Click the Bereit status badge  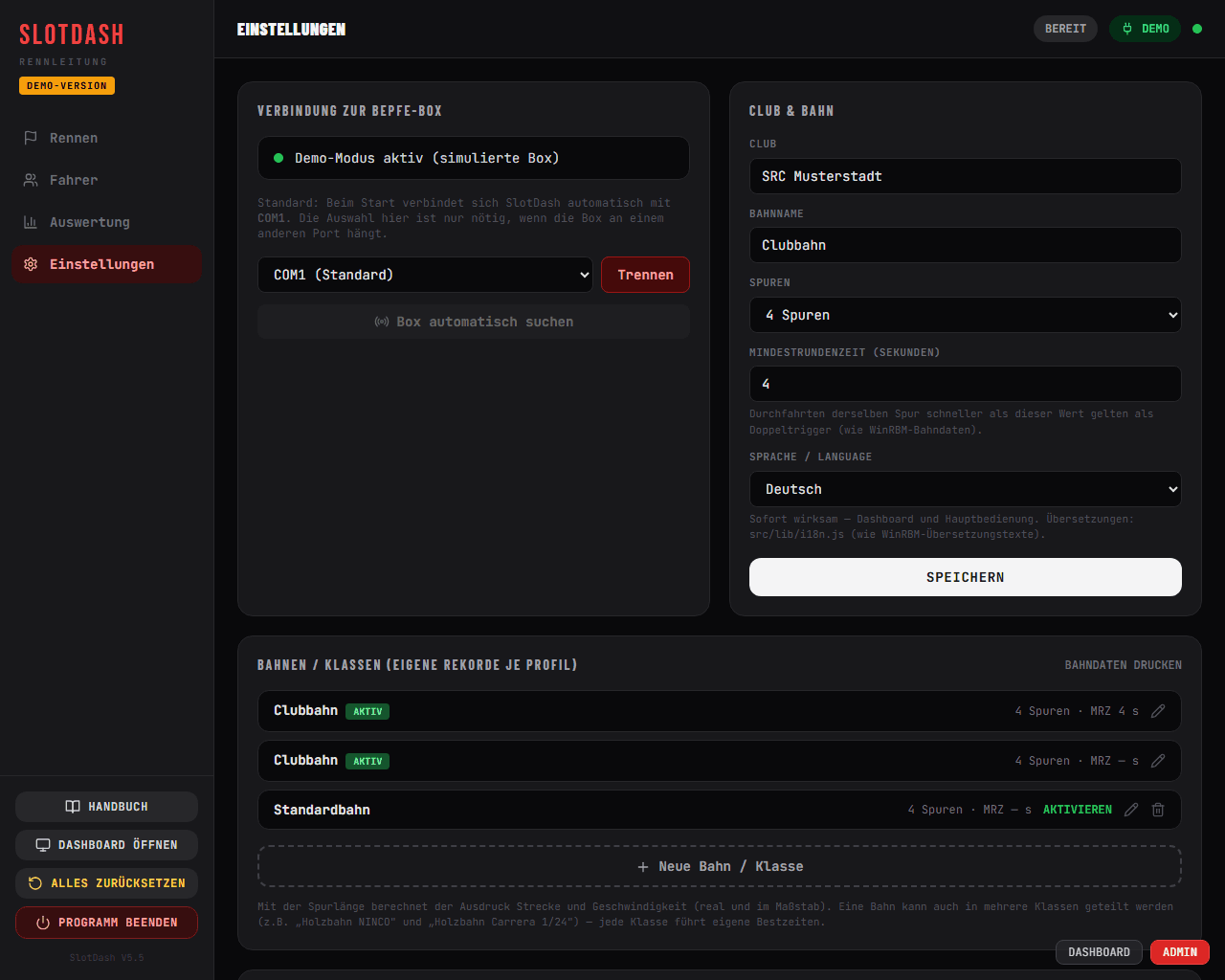point(1065,29)
